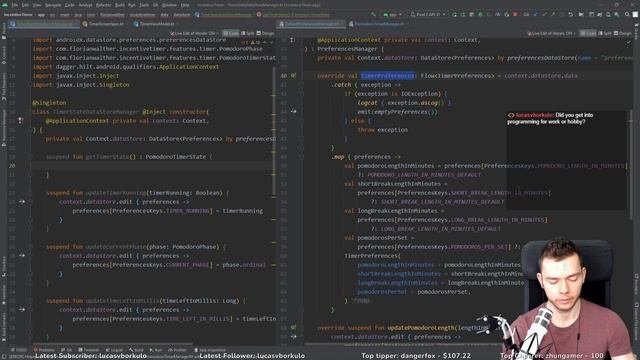
Task: Click the green Debug bug icon
Action: pos(480,14)
